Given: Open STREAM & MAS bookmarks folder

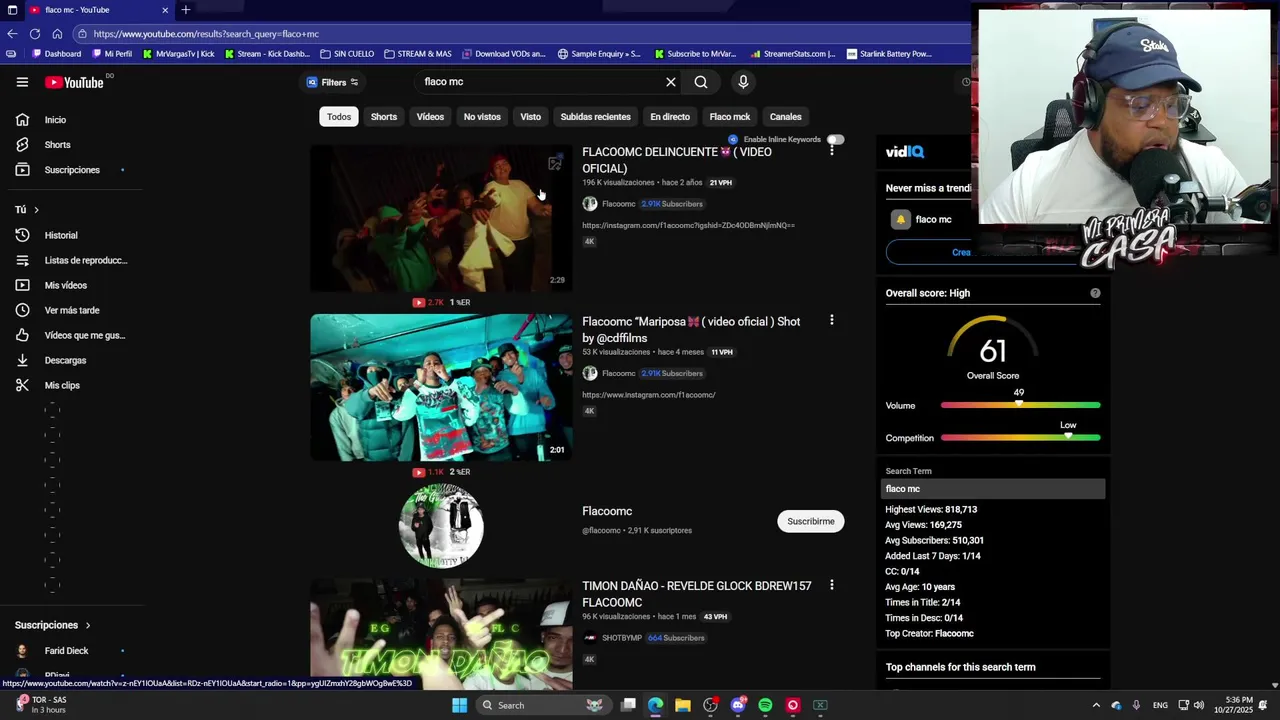Looking at the screenshot, I should (x=418, y=54).
